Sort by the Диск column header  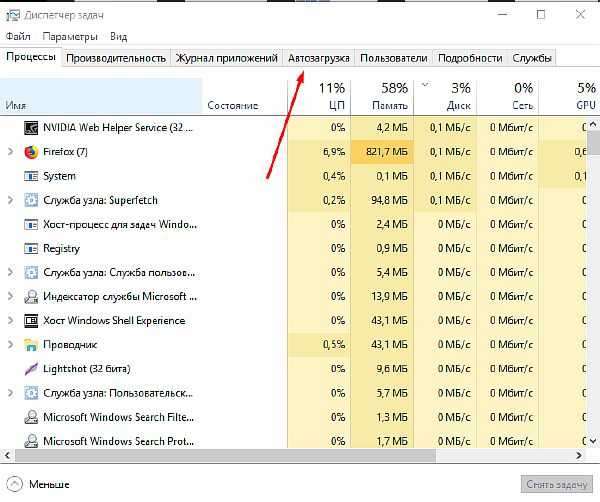[x=445, y=96]
